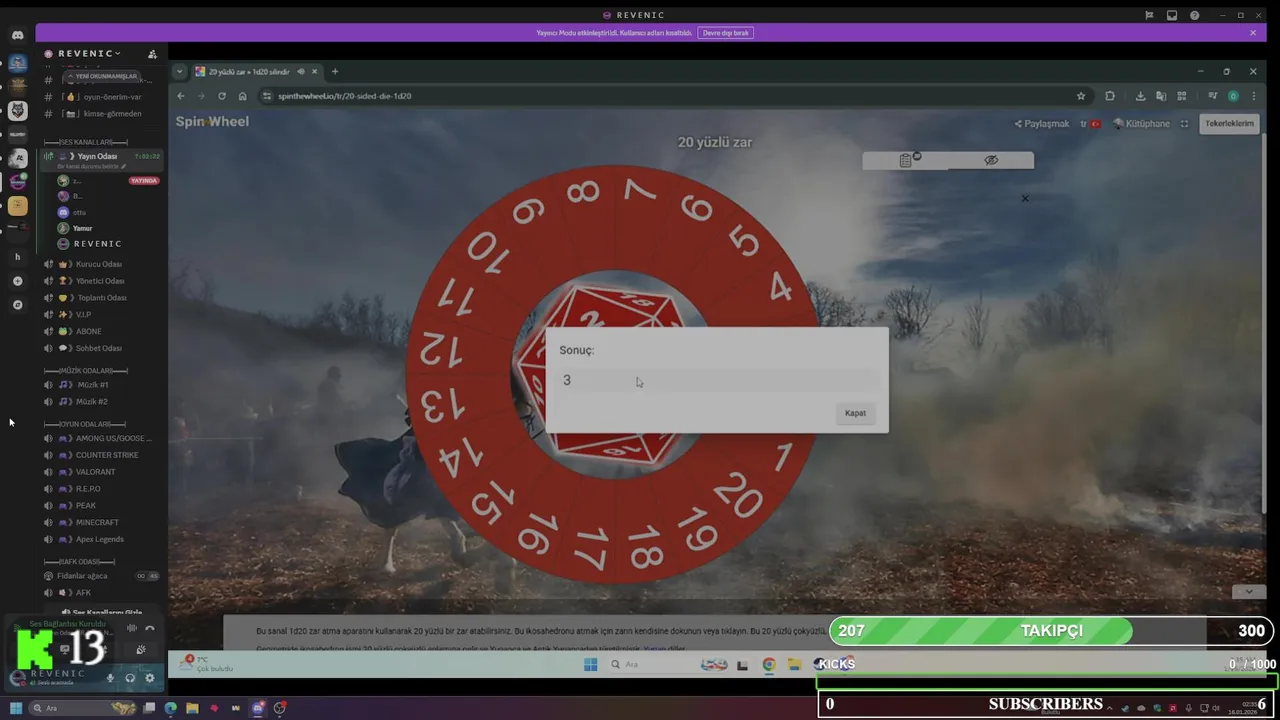Open the Paylaşmak share link
Viewport: 1280px width, 720px height.
(1042, 124)
